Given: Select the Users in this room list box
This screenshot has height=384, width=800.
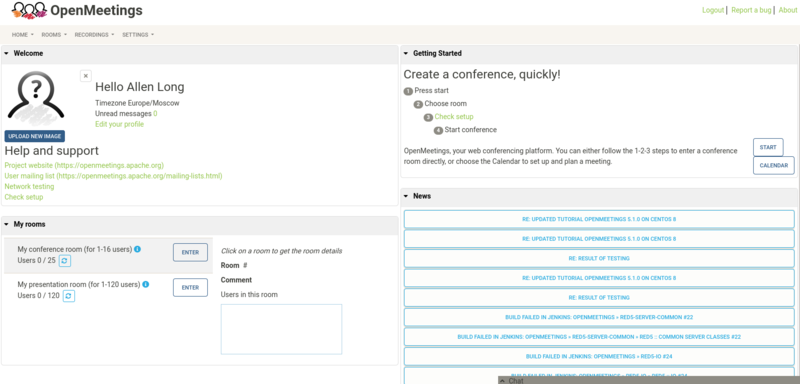Looking at the screenshot, I should click(x=281, y=329).
